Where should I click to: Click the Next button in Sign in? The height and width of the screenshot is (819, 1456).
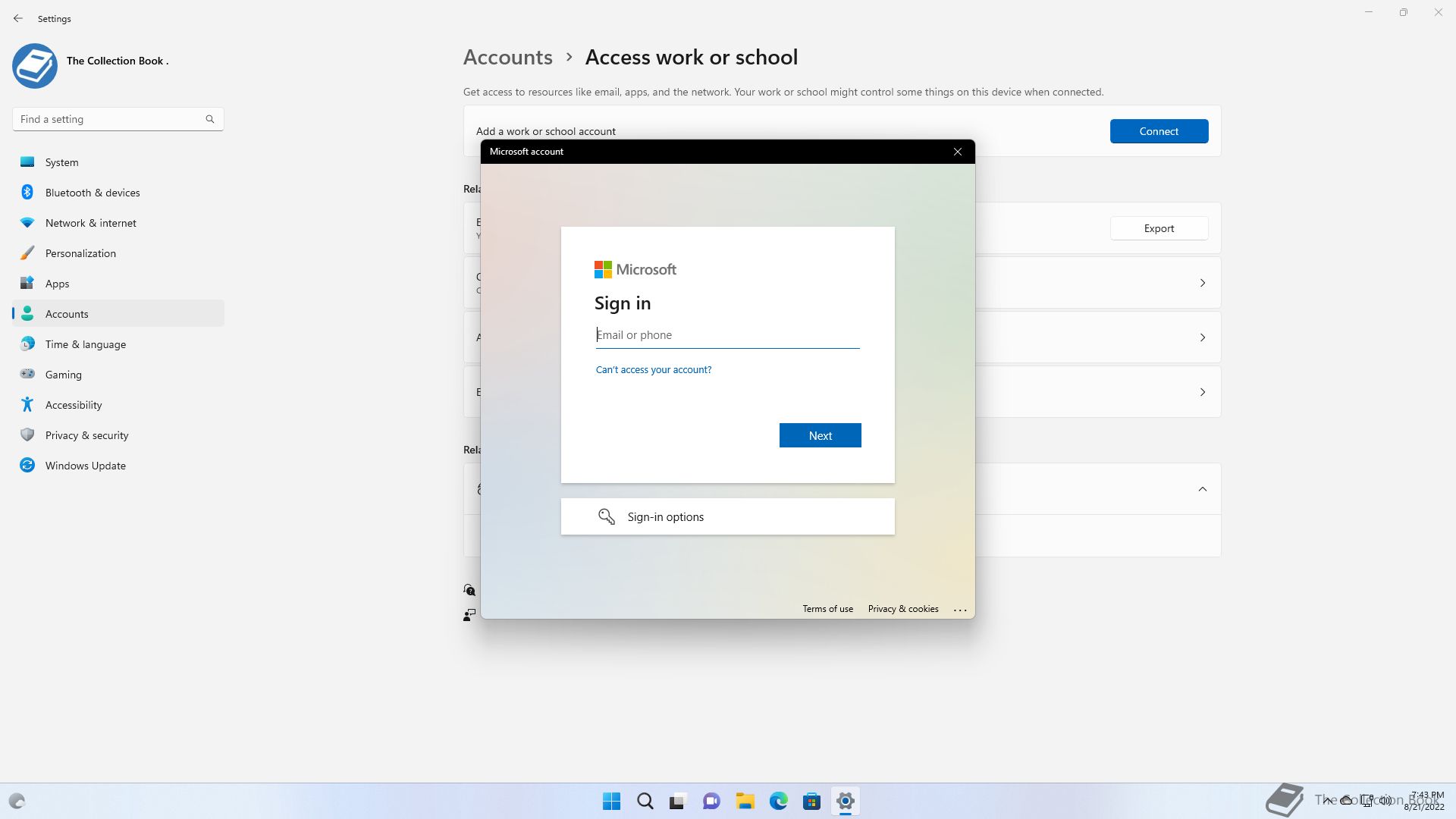click(821, 435)
